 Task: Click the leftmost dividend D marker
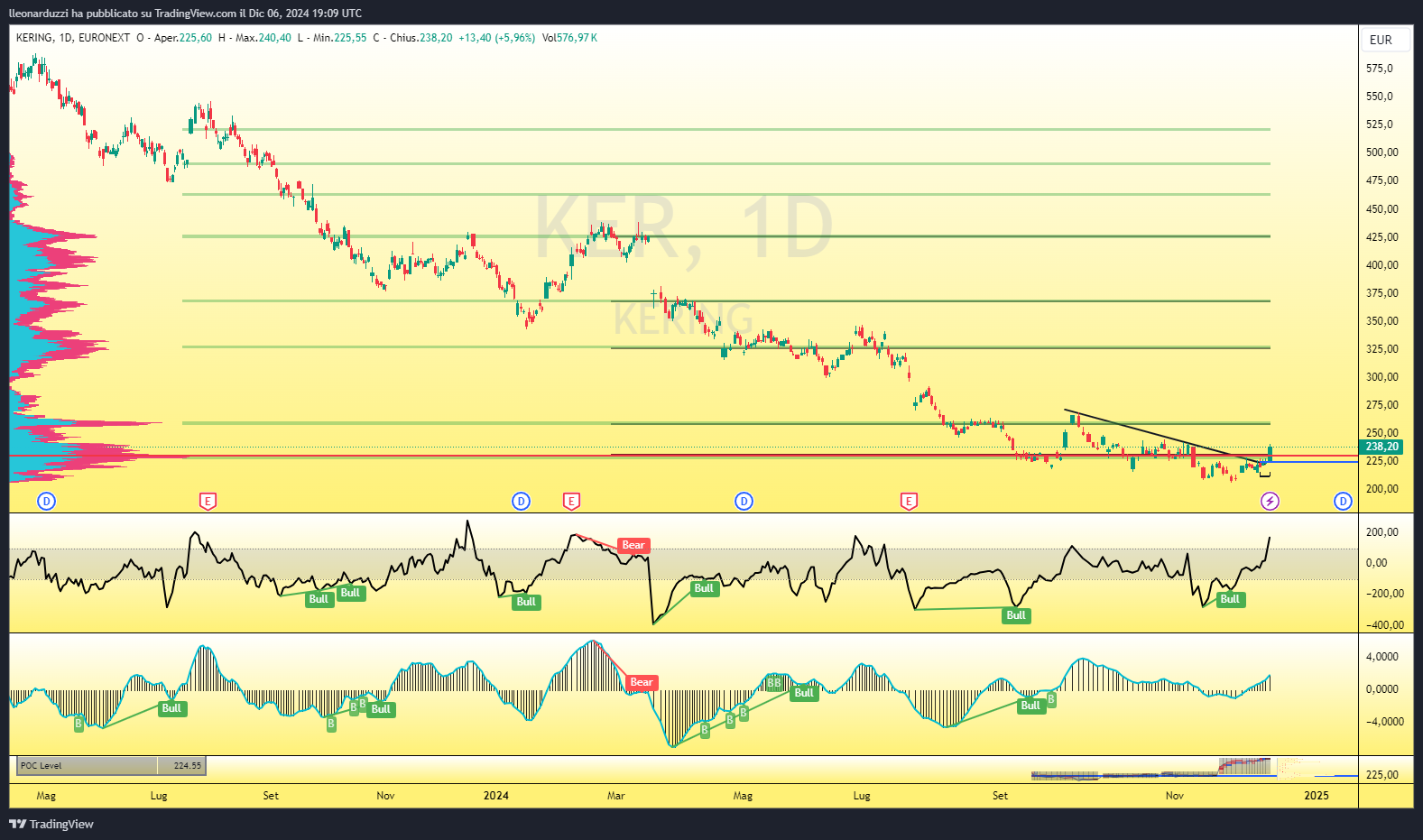point(47,501)
